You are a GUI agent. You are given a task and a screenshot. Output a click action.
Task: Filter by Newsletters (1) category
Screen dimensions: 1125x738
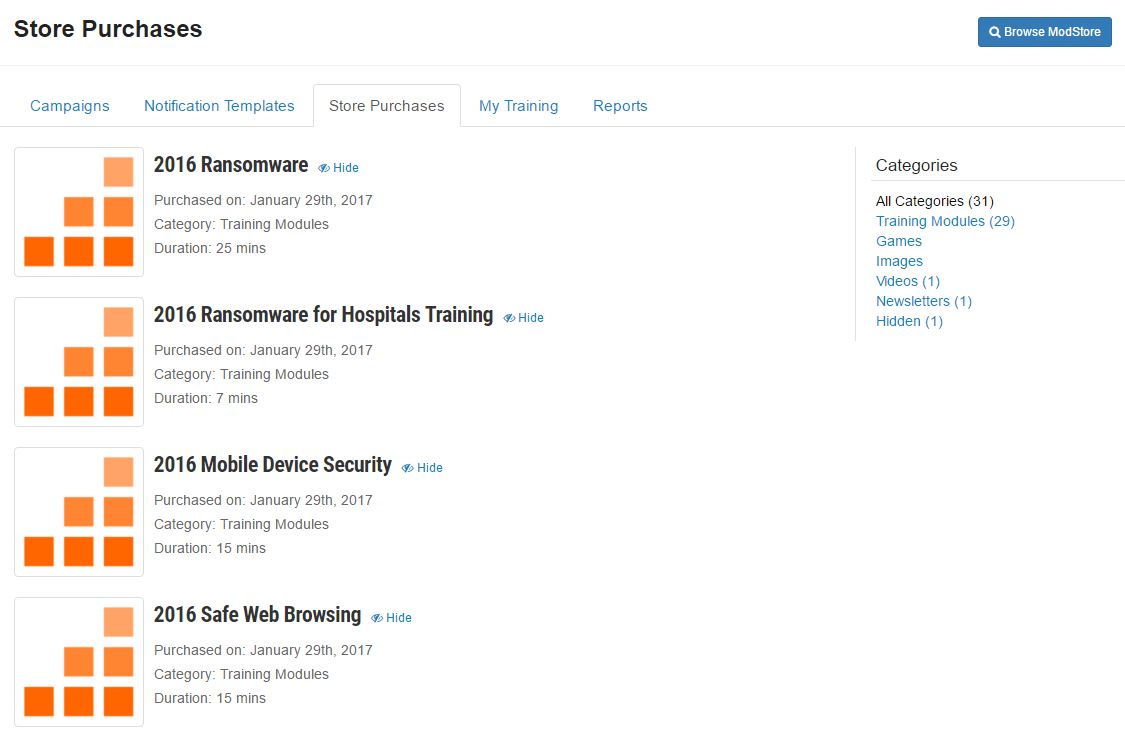[x=924, y=302]
